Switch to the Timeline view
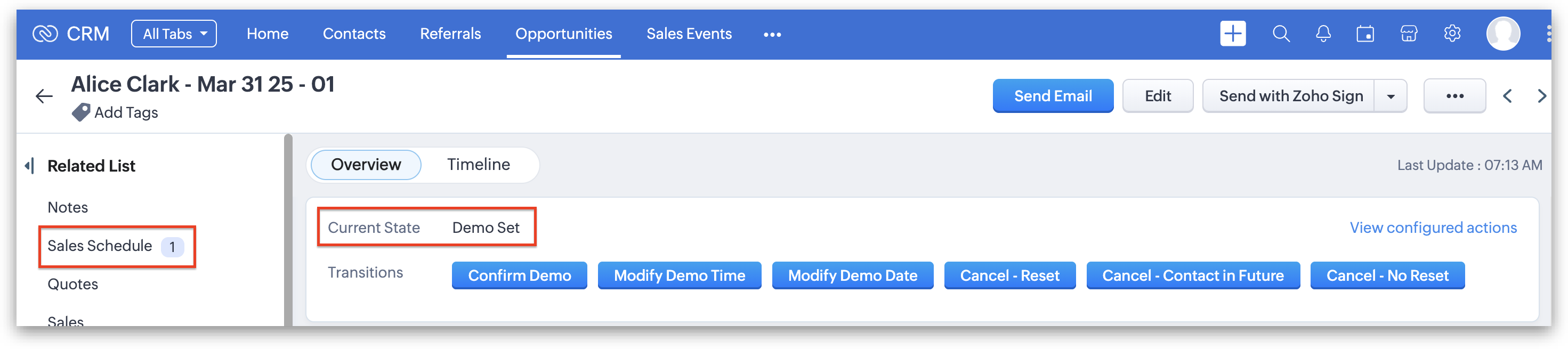The width and height of the screenshot is (1568, 349). click(x=479, y=165)
